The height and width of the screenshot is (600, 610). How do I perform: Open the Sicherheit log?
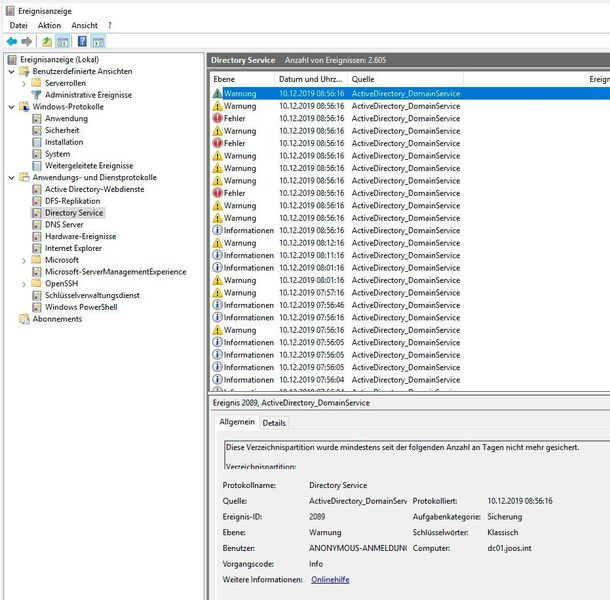click(x=62, y=130)
